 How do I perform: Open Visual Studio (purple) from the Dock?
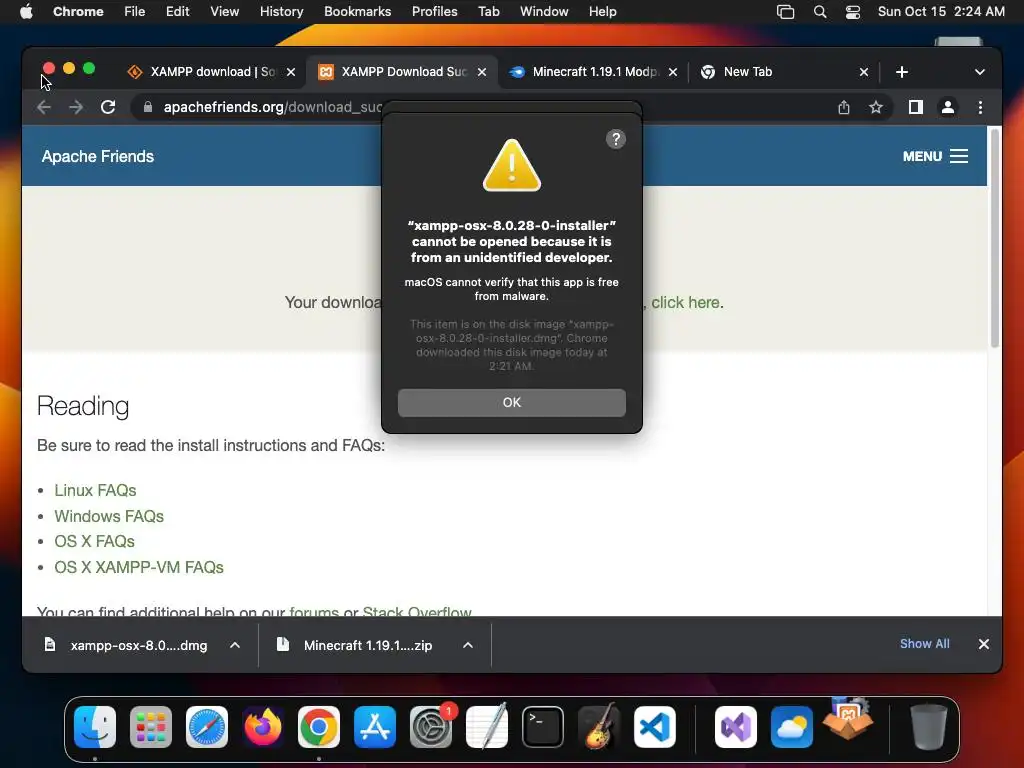click(x=736, y=727)
